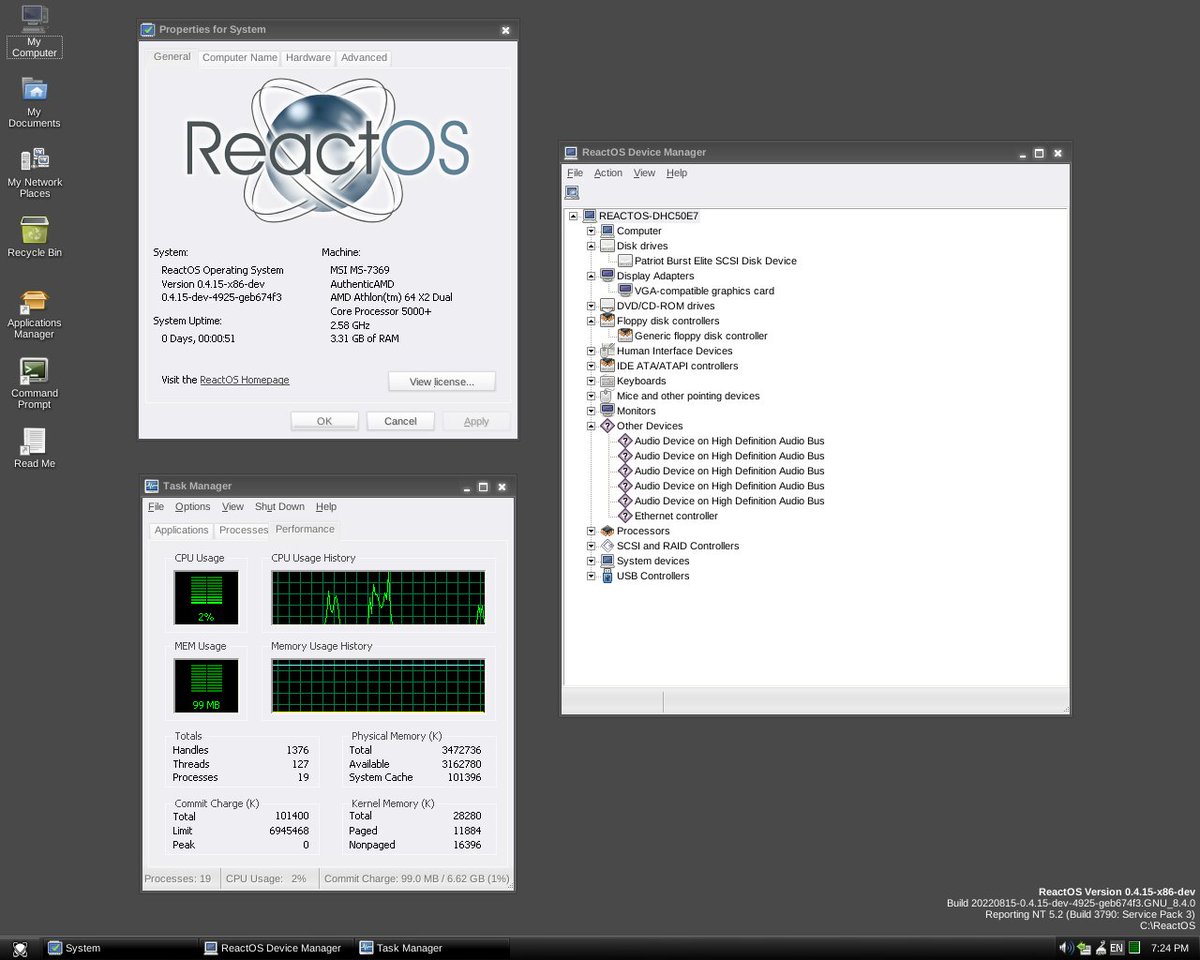
Task: Switch to the Hardware tab
Action: [x=307, y=57]
